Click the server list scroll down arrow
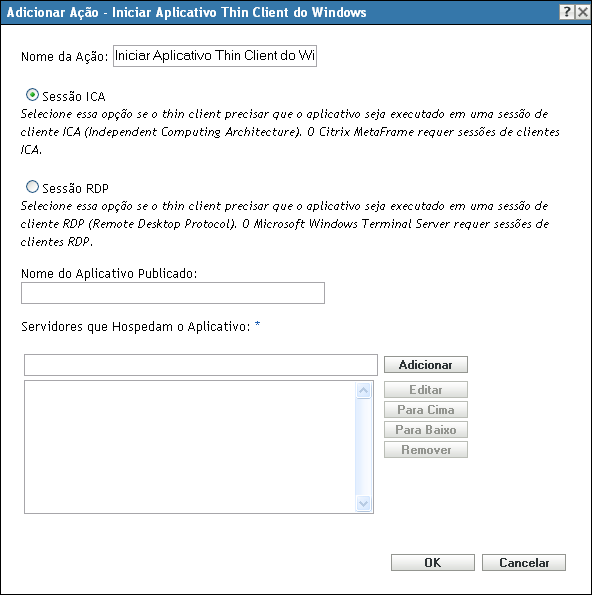This screenshot has width=592, height=595. [x=364, y=504]
